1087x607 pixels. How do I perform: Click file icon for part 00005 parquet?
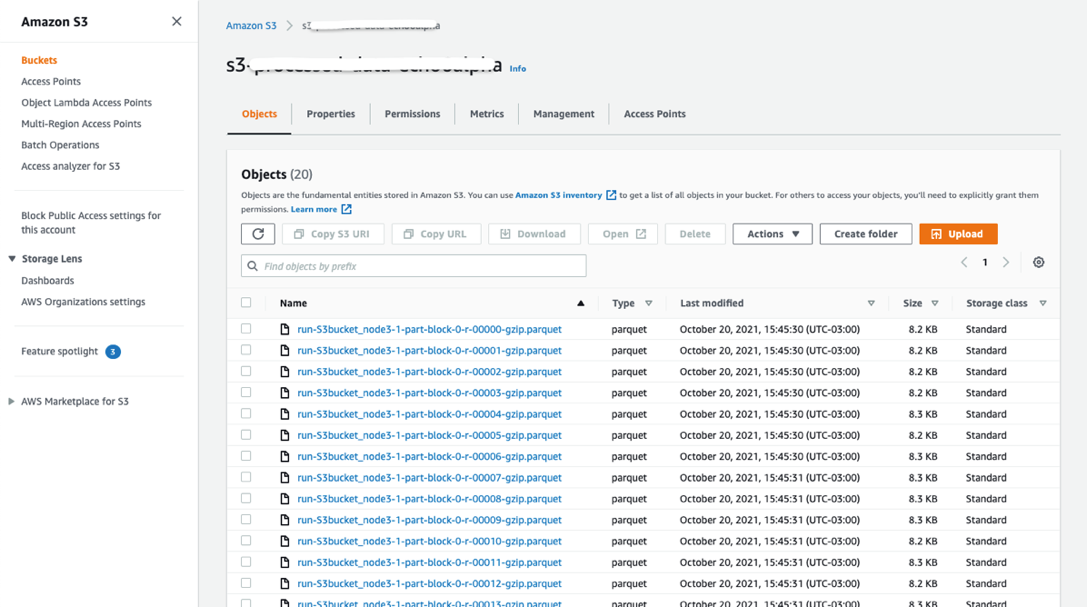coord(285,435)
